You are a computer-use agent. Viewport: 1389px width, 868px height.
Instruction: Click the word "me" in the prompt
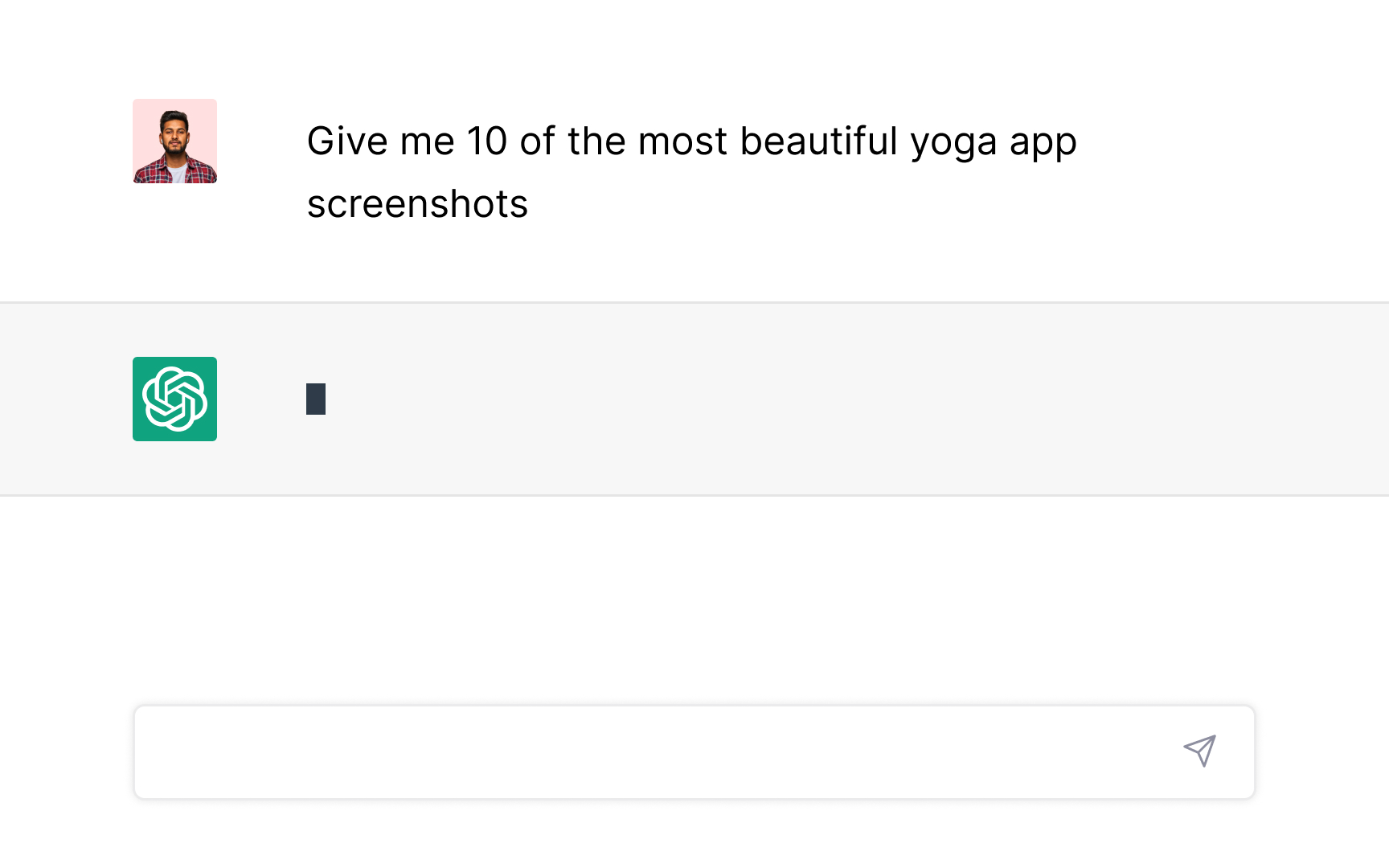point(427,141)
